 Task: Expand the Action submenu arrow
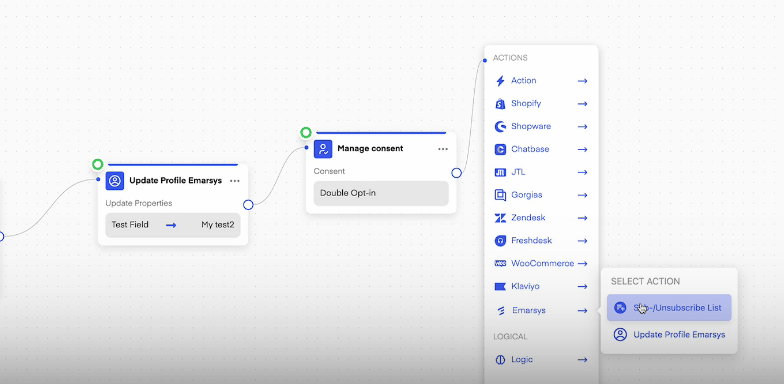point(582,80)
